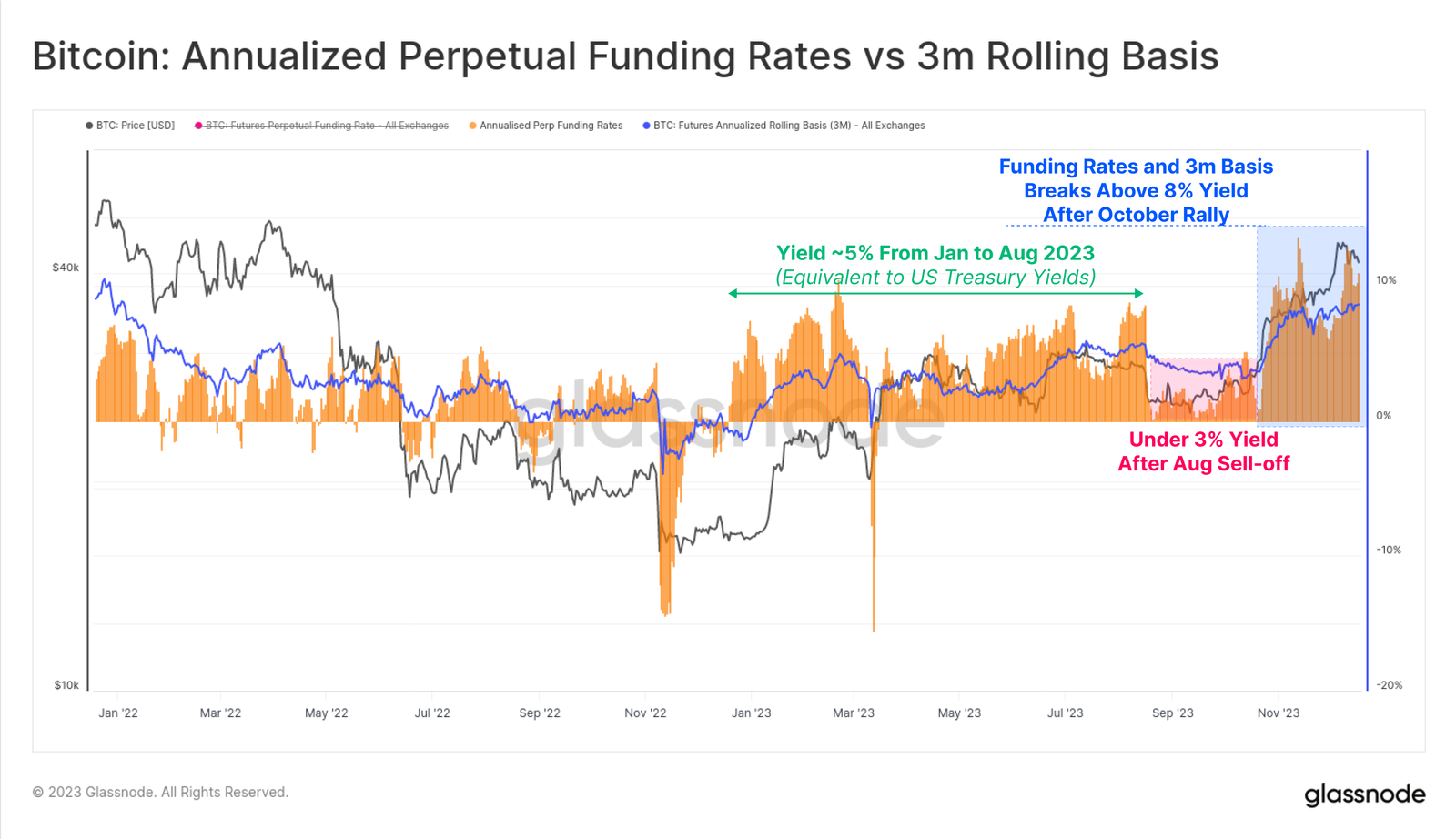
Task: Click the glassnode logo at bottom right
Action: tap(1365, 794)
